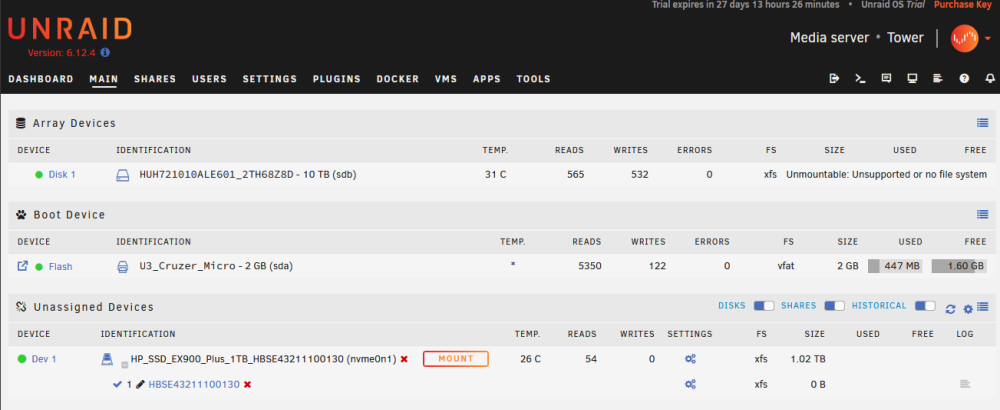Remove the HP_SSD_EX900 device red X
This screenshot has width=1000, height=410.
(404, 359)
